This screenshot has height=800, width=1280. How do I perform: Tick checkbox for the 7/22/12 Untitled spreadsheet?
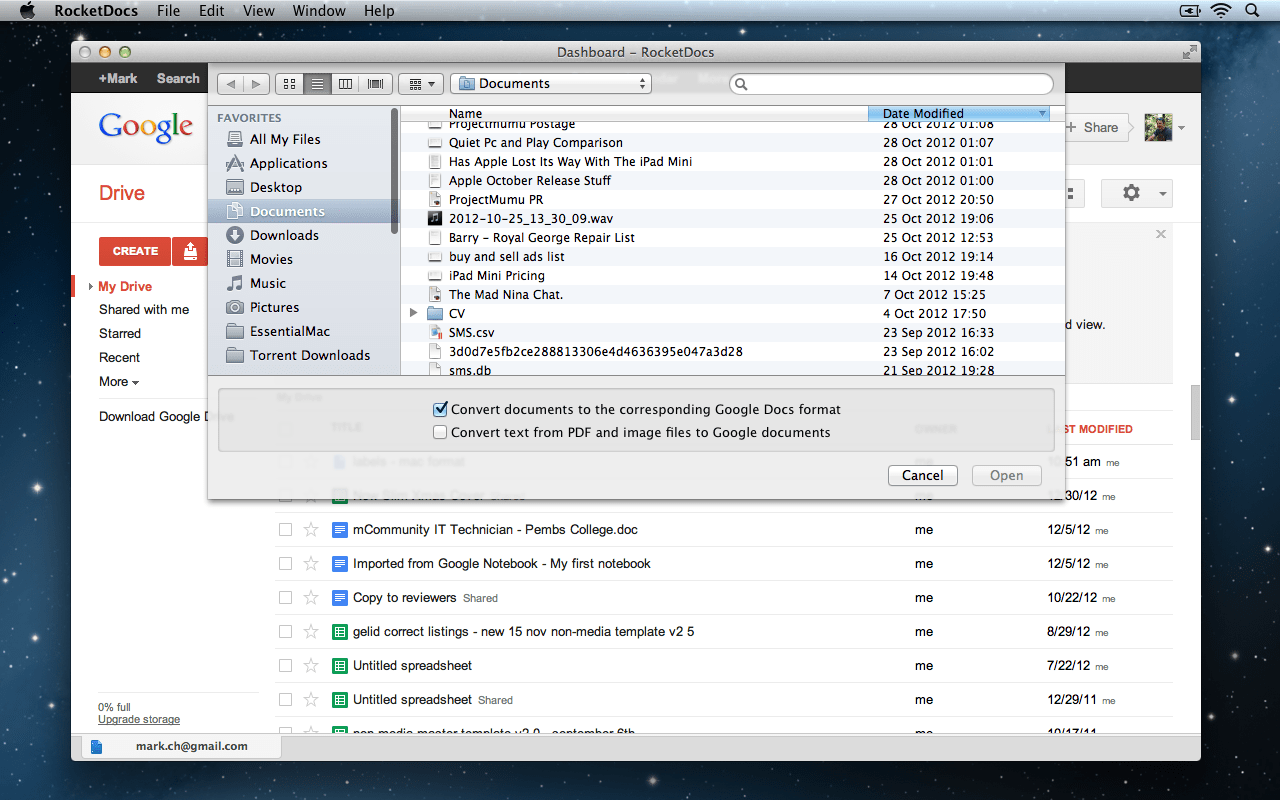point(285,666)
